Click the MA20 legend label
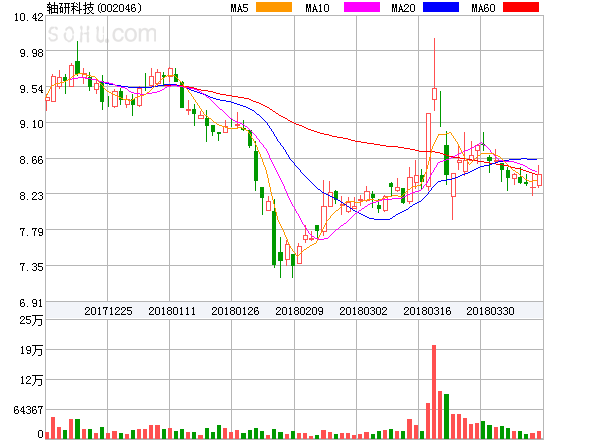Screen dimensions: 600x440 [403, 8]
